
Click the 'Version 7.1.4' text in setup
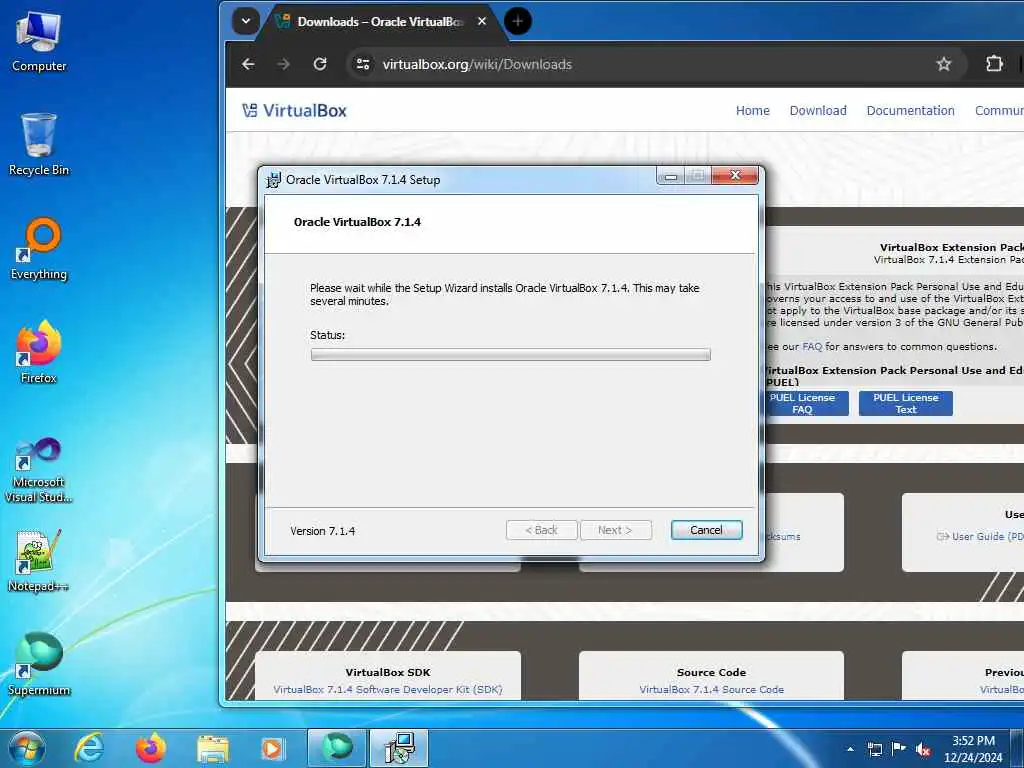click(x=323, y=531)
